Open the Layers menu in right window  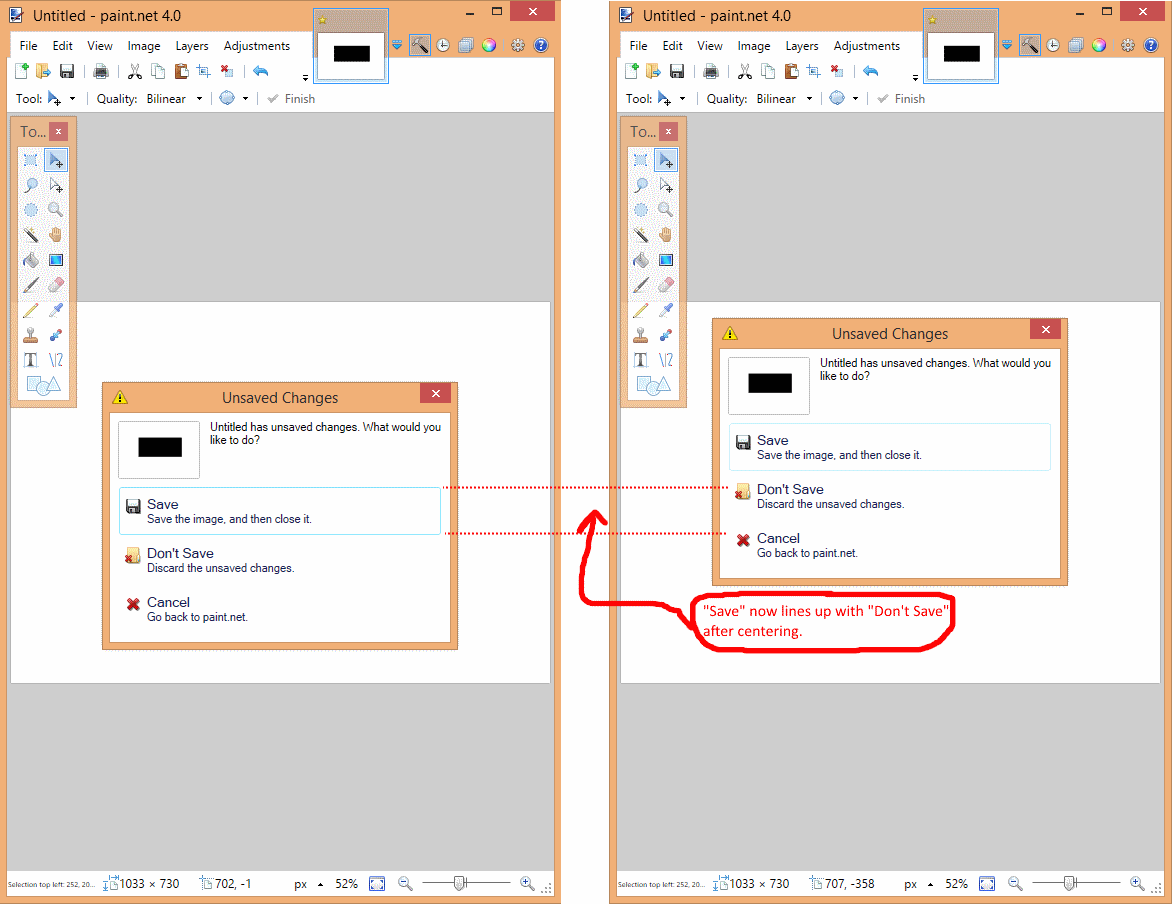click(802, 46)
